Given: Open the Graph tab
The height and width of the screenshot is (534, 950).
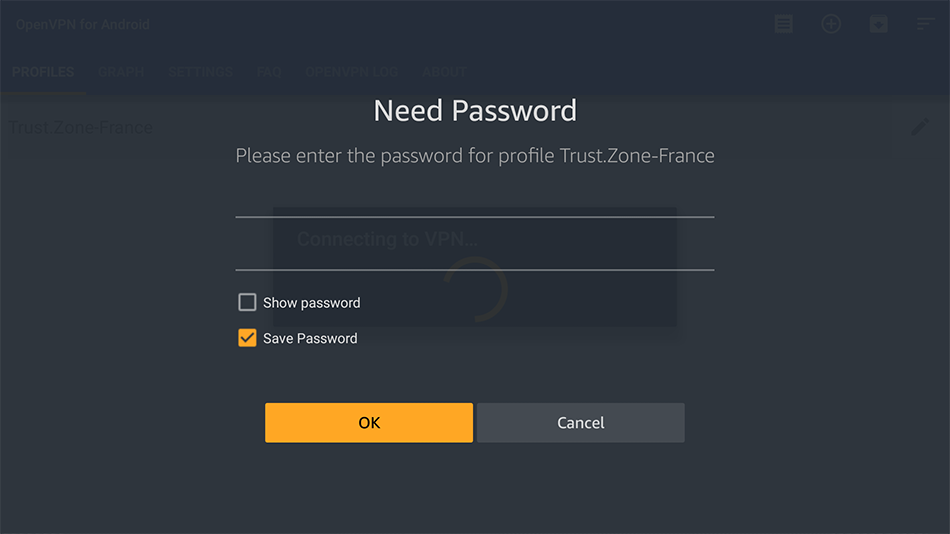Looking at the screenshot, I should point(121,72).
